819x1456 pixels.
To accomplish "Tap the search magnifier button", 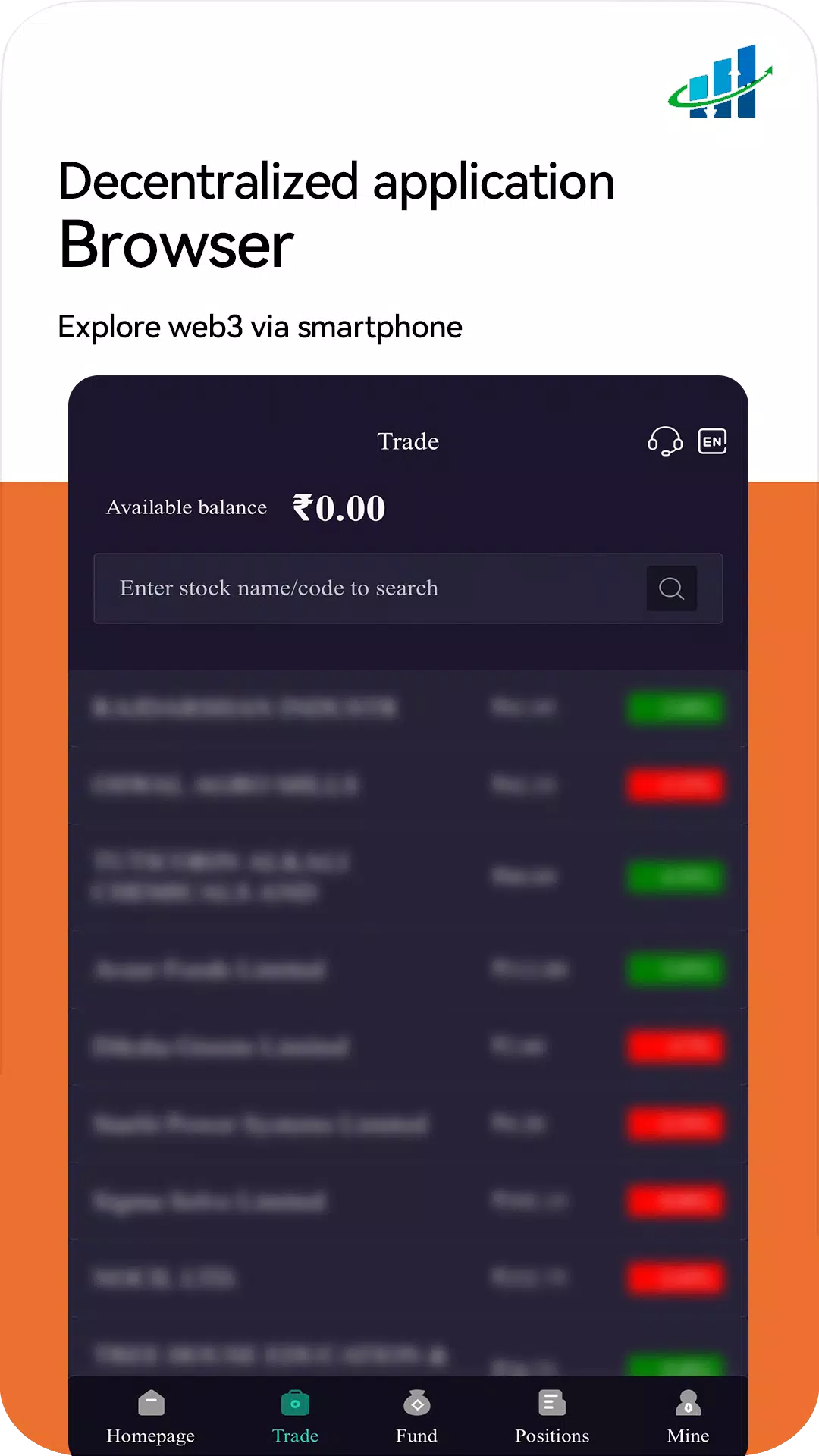I will pos(671,588).
